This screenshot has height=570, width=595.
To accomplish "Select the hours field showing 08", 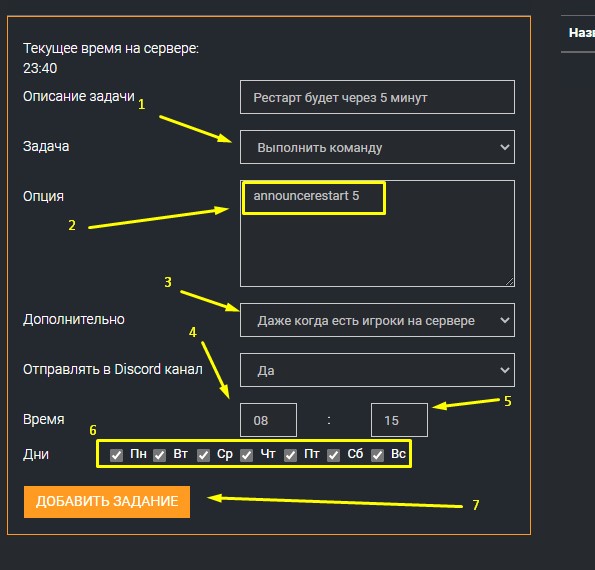I will coord(268,420).
